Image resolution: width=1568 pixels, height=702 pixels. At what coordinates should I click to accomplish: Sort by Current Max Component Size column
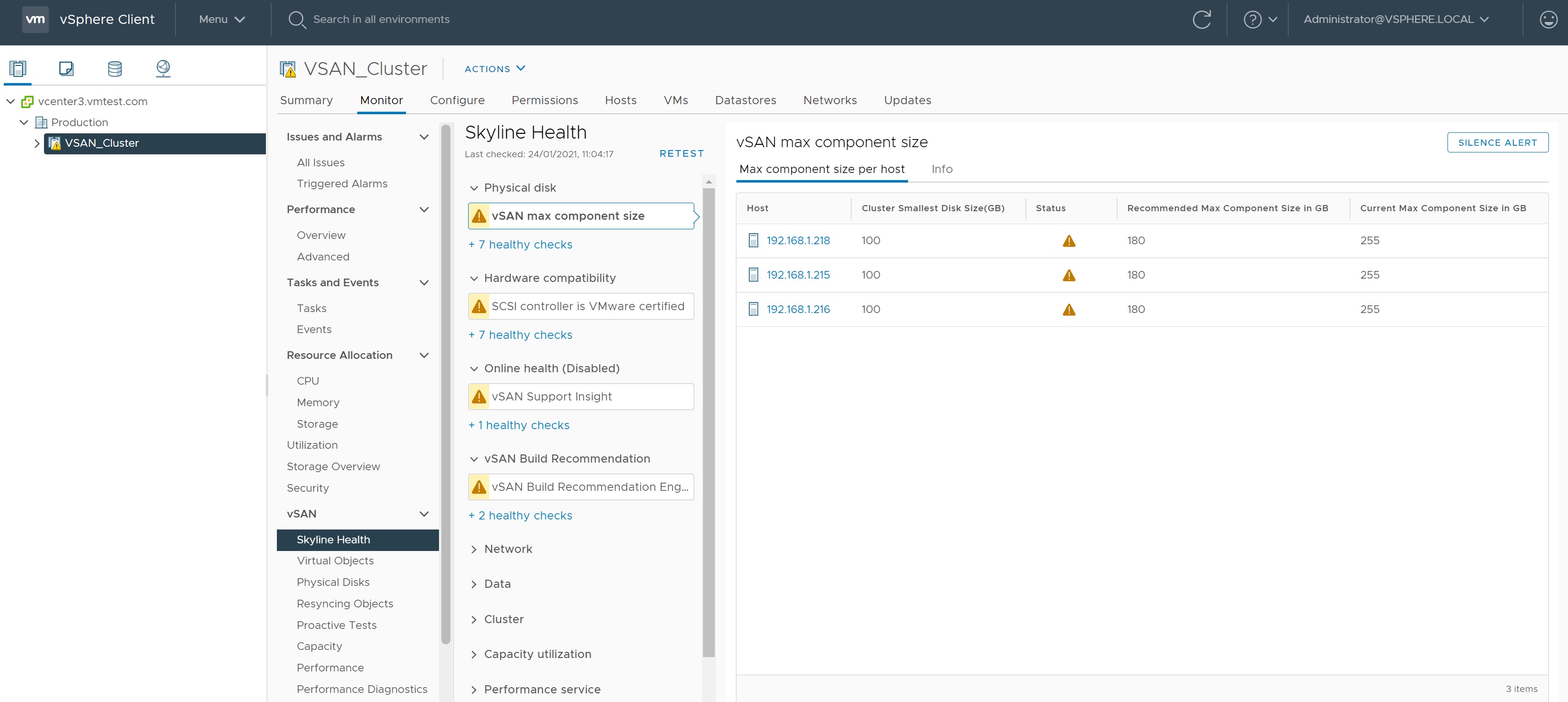pos(1443,208)
